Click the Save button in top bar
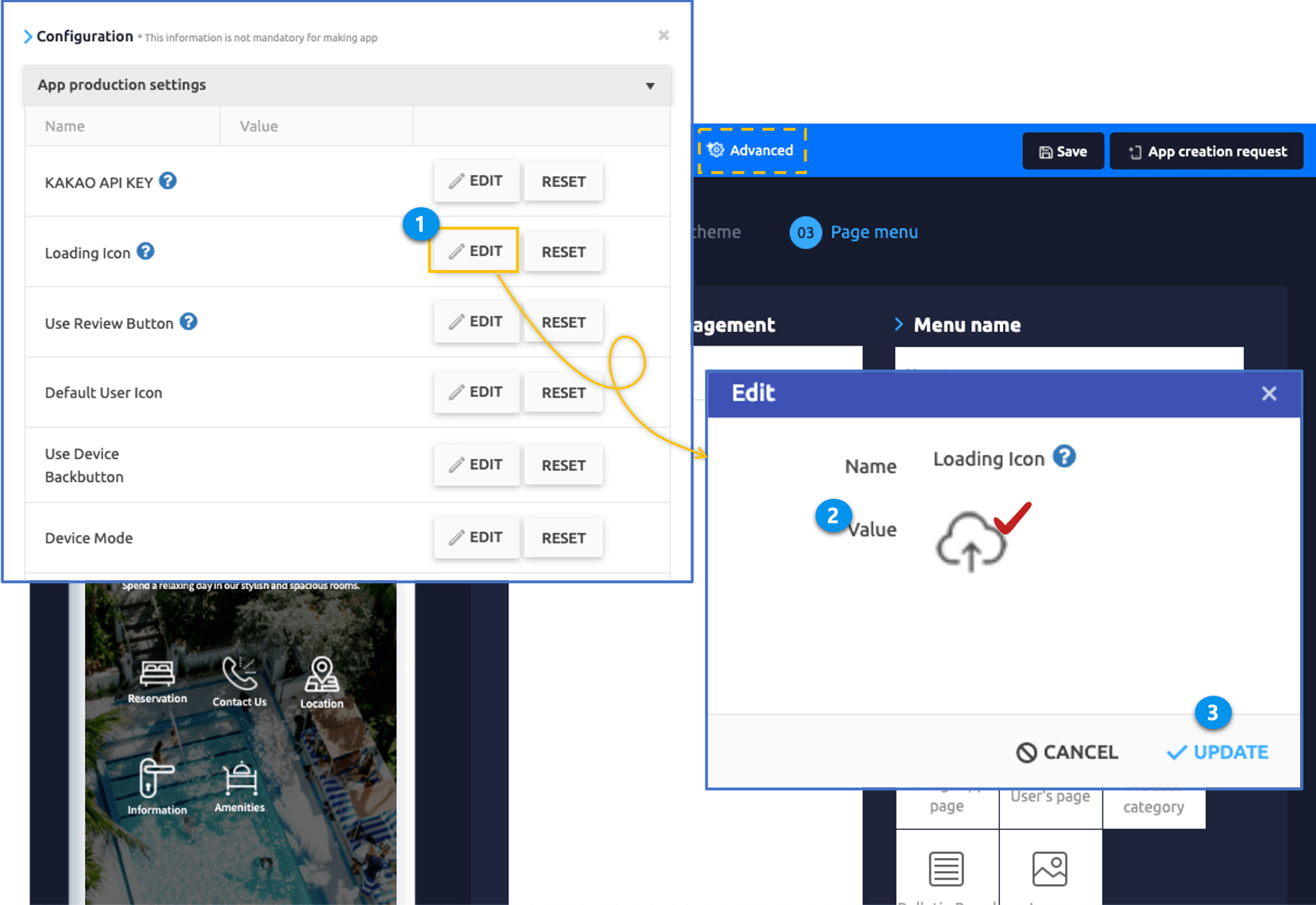This screenshot has height=905, width=1316. [x=1062, y=152]
